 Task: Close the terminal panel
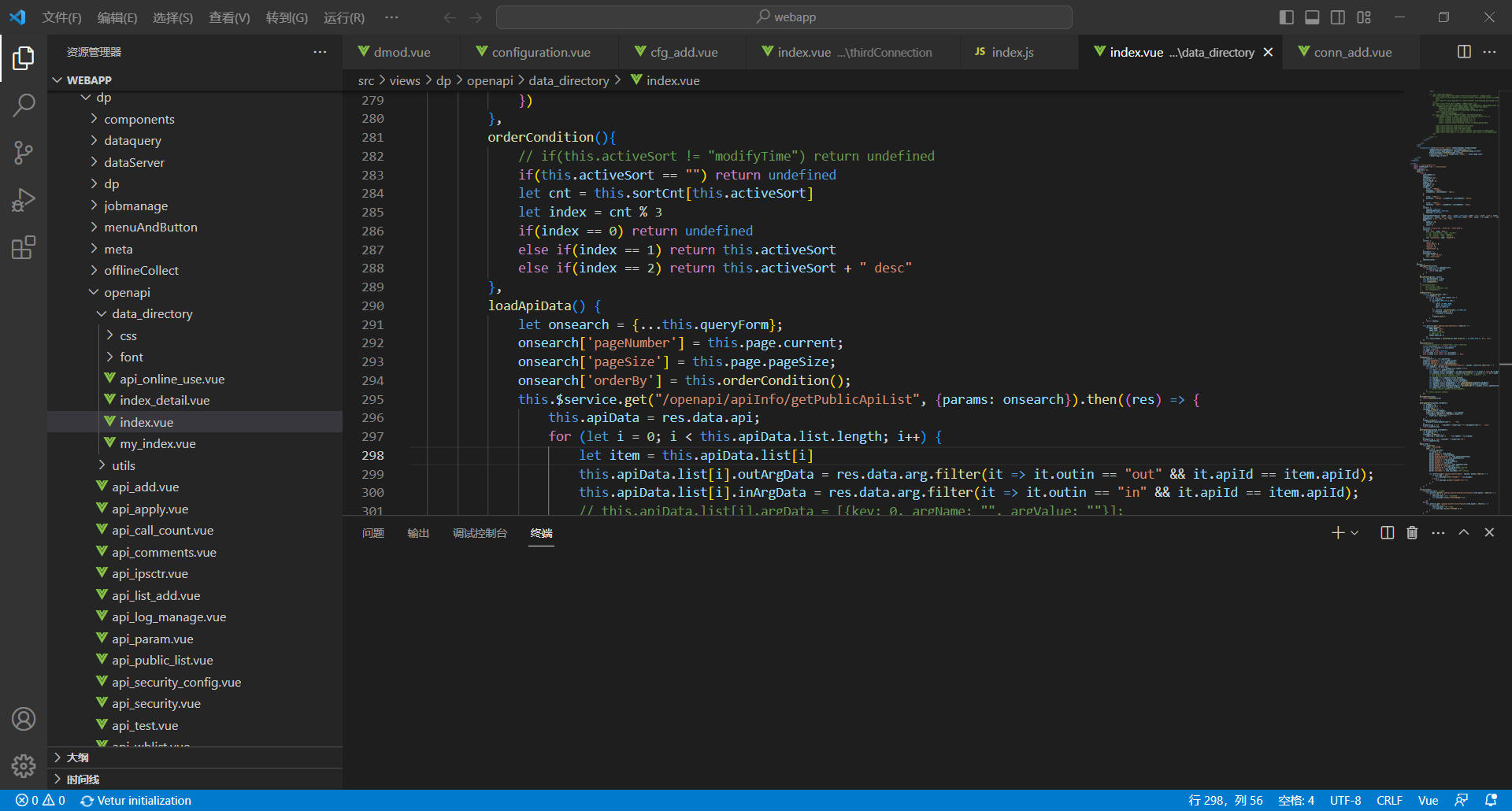click(x=1489, y=533)
